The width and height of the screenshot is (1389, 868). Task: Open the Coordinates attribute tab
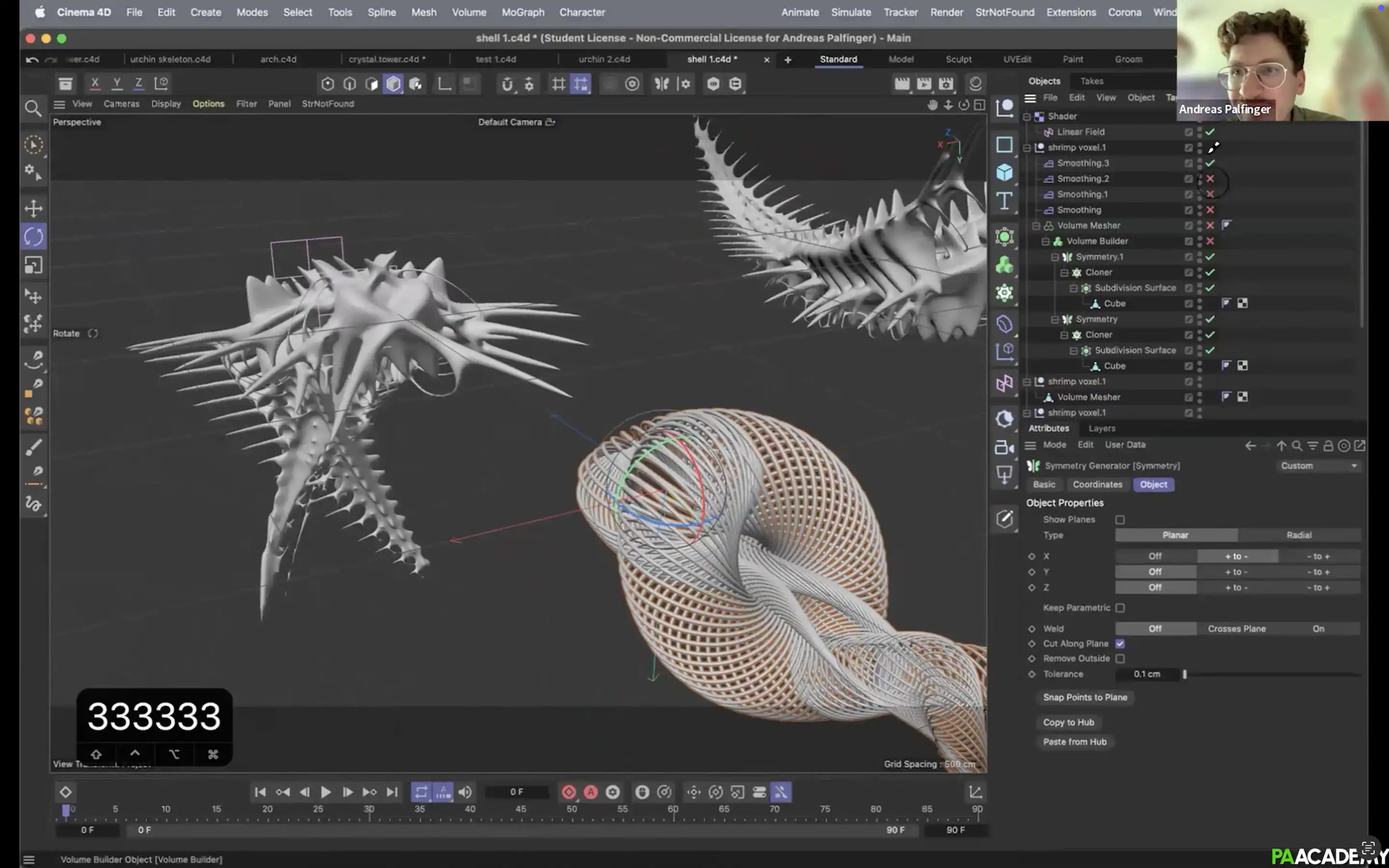coord(1097,485)
